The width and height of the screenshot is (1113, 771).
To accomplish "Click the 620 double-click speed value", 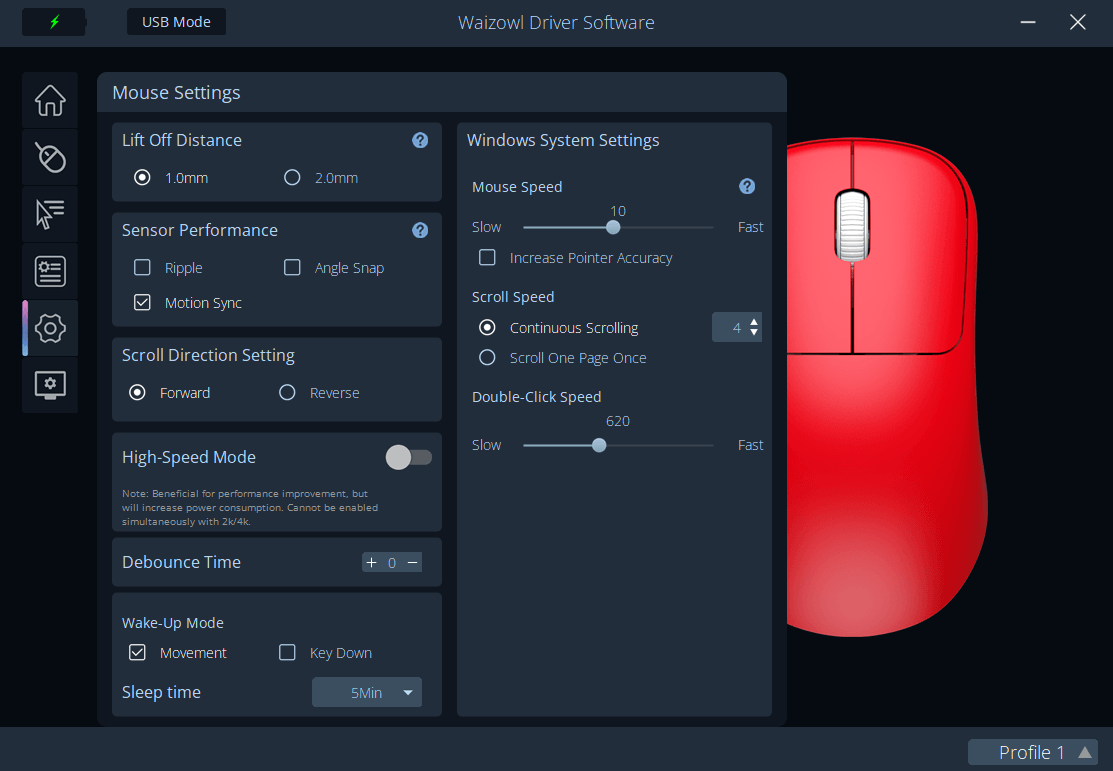I will (x=618, y=421).
